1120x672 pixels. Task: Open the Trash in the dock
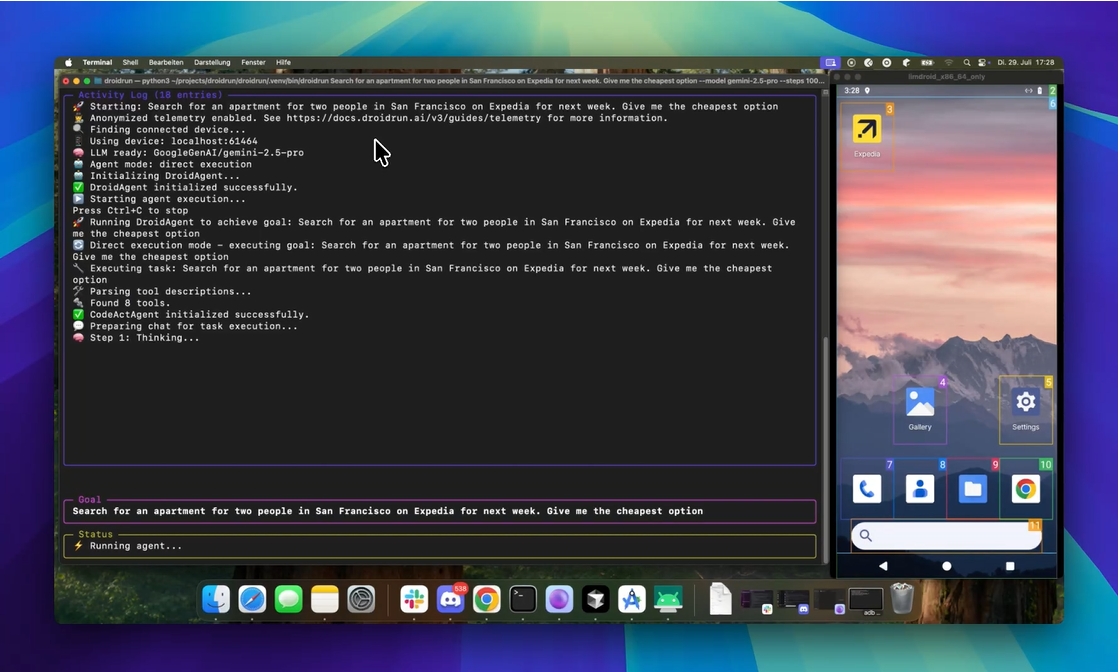pos(902,598)
